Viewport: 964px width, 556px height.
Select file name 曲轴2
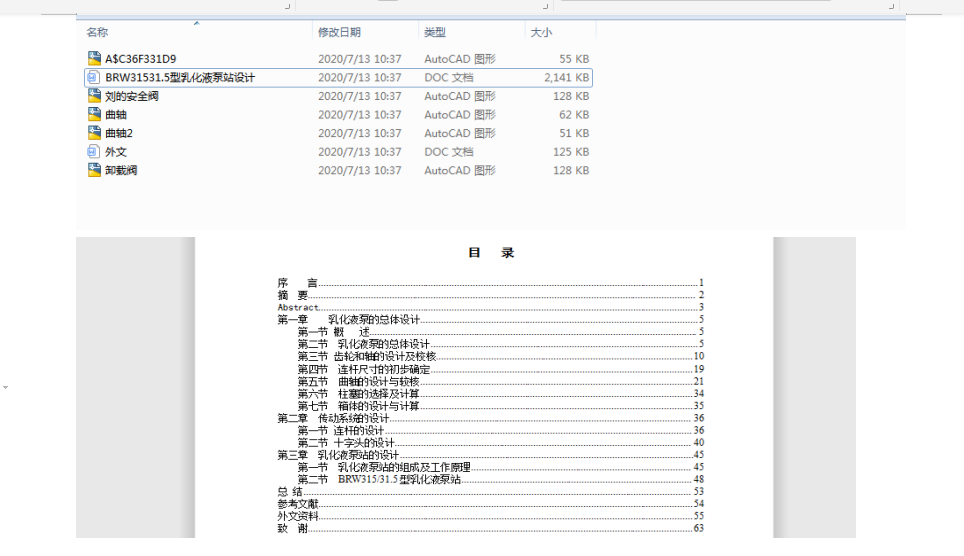point(119,133)
